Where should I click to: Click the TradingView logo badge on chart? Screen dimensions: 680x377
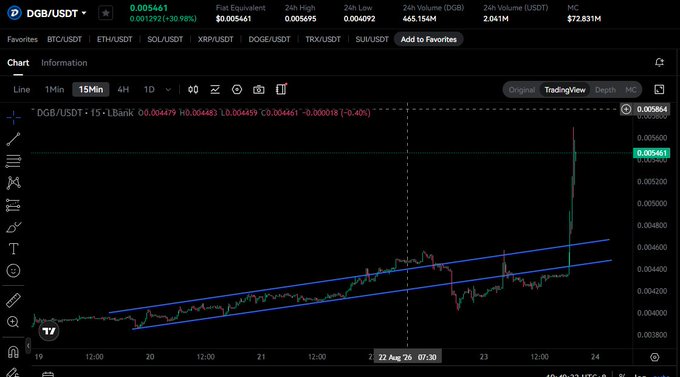[x=49, y=331]
